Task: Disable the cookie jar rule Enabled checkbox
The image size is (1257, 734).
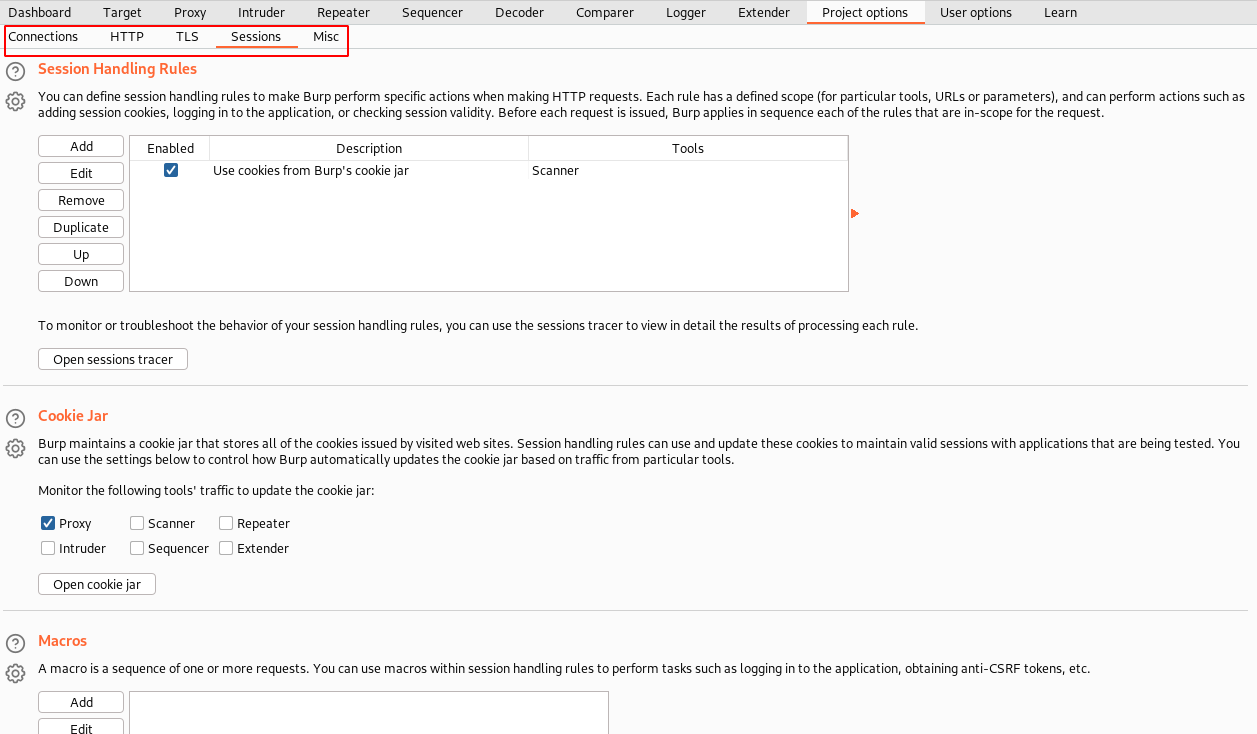Action: [x=171, y=171]
